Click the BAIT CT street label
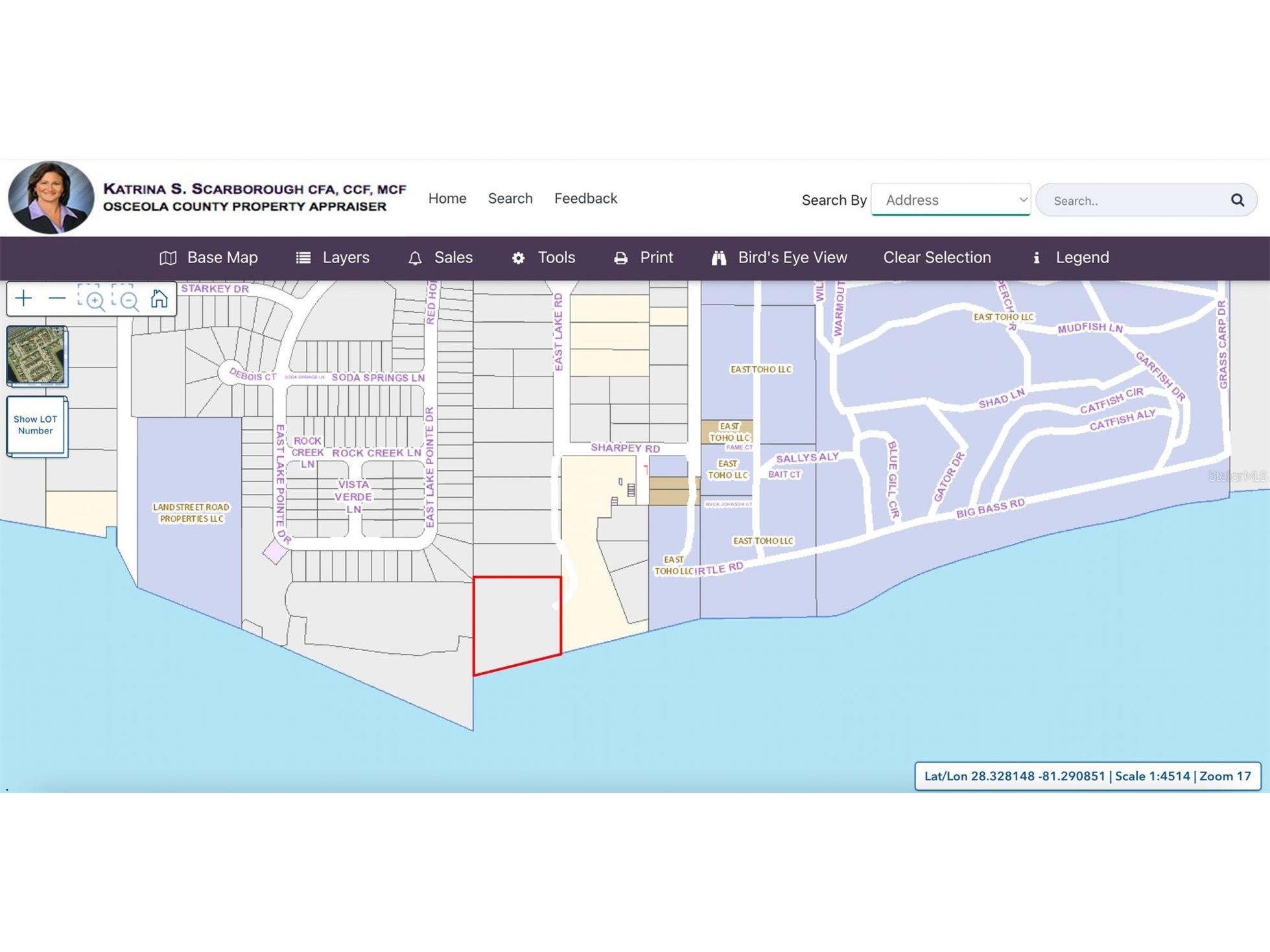The image size is (1270, 952). pos(784,474)
